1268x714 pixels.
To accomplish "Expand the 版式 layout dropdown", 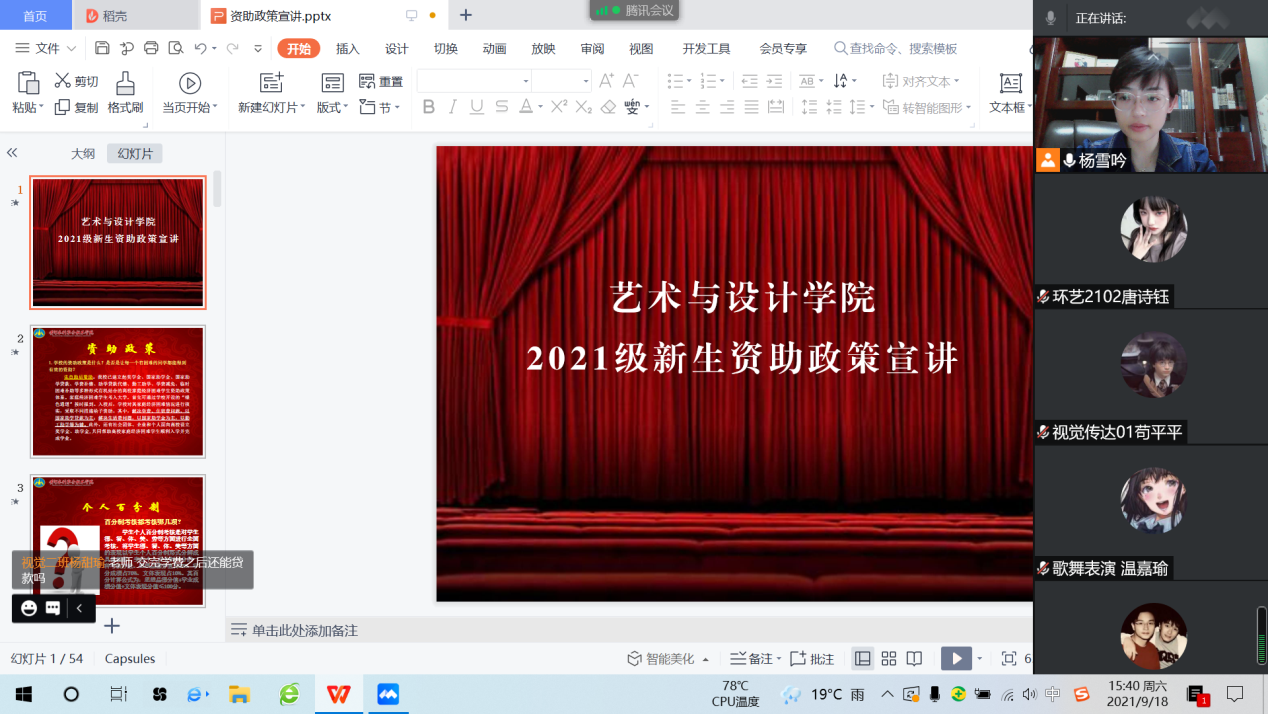I will (346, 108).
